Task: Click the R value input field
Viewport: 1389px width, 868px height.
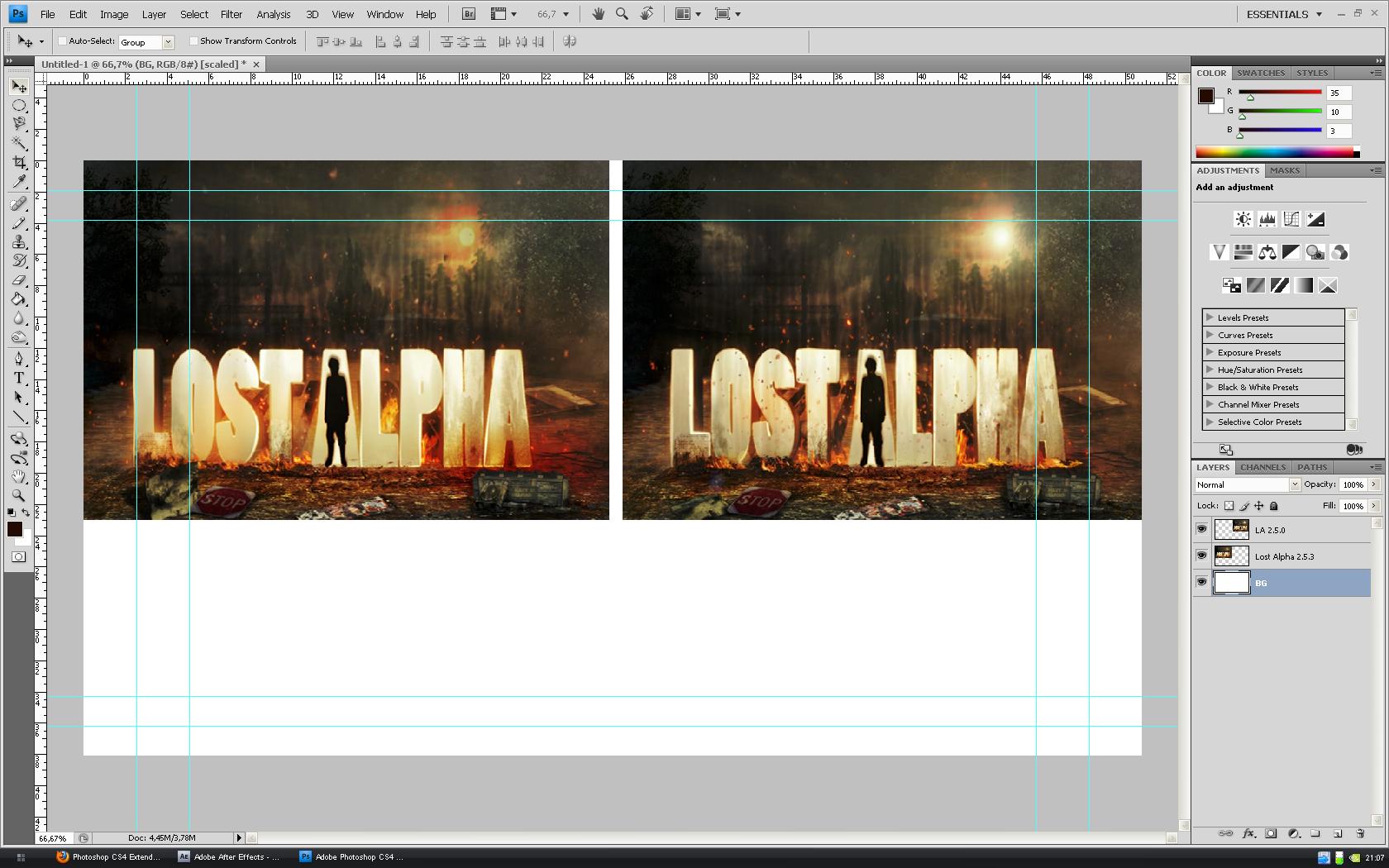Action: coord(1339,93)
